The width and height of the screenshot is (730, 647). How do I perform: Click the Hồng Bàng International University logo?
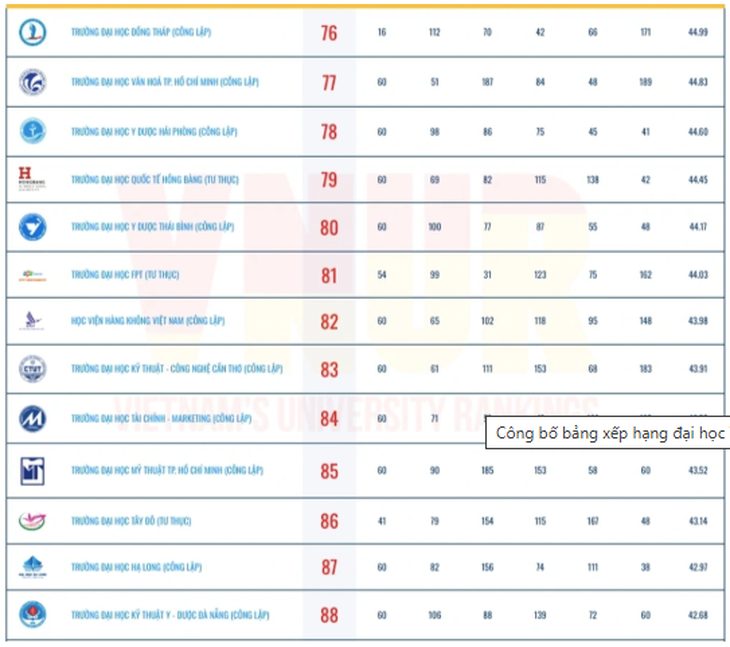(32, 179)
